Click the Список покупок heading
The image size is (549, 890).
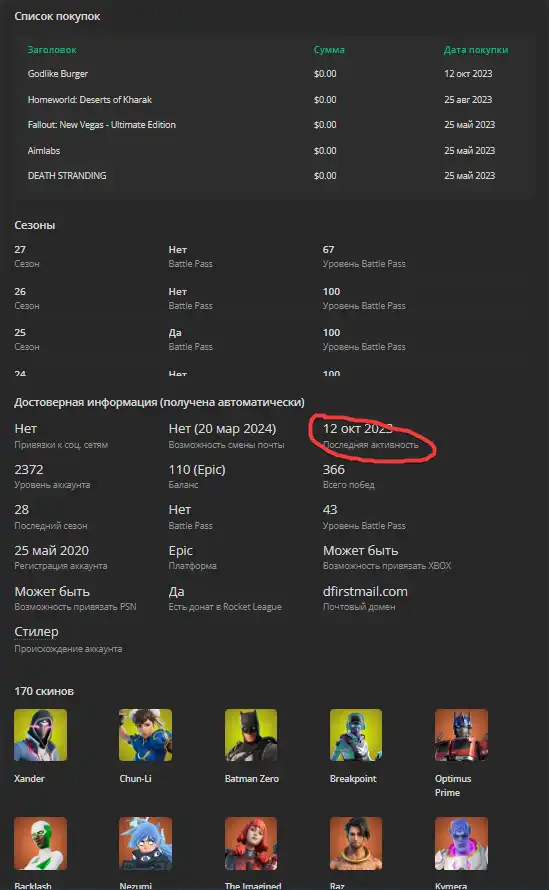[57, 16]
